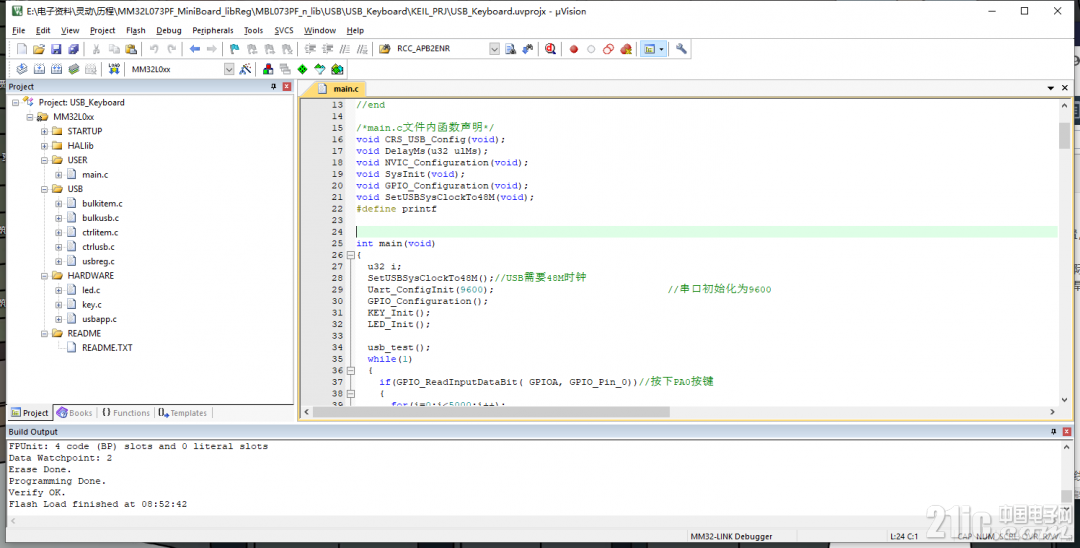Screen dimensions: 1080x548
Task: Open the SVCS menu
Action: [284, 30]
